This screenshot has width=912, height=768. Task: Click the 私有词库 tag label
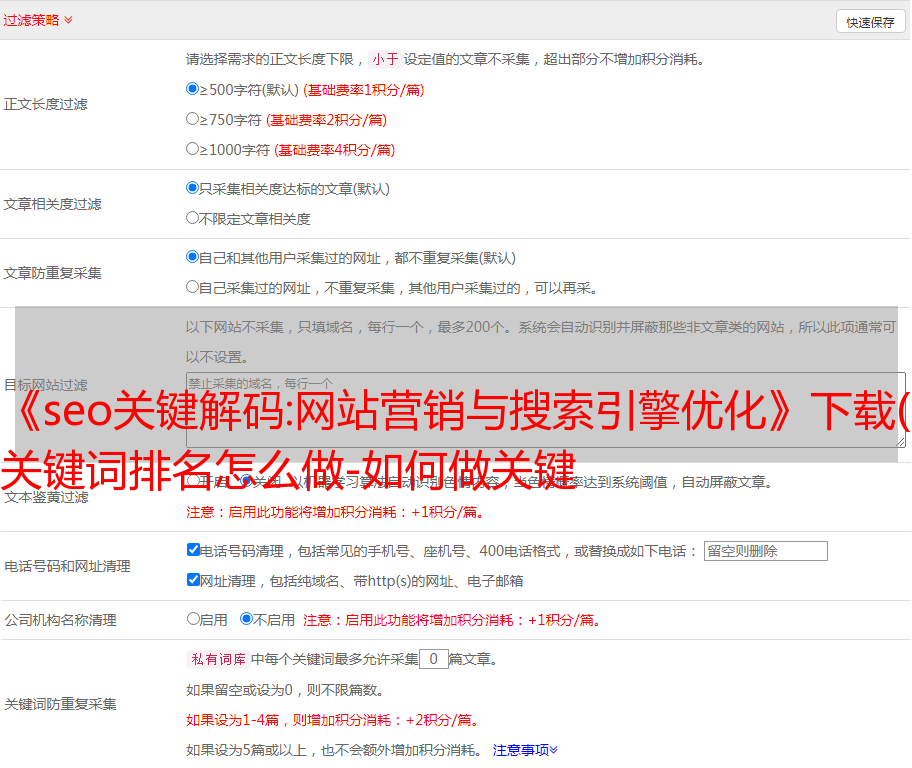click(x=218, y=659)
